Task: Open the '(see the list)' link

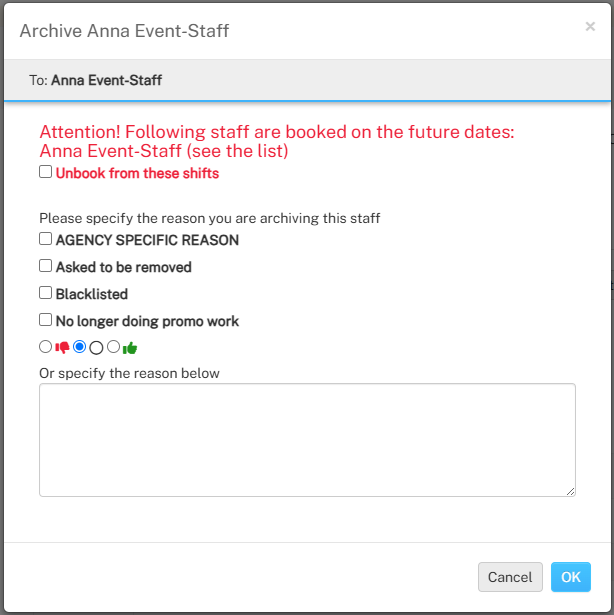Action: point(242,151)
